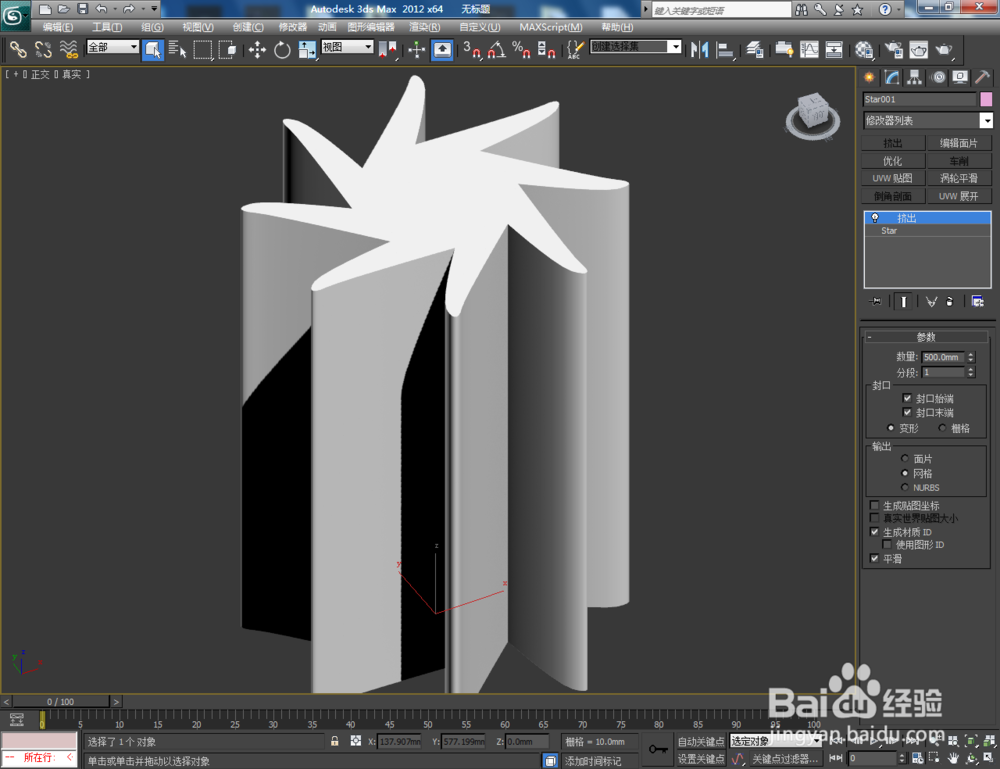Click the Star001 object color swatch
Image resolution: width=1000 pixels, height=769 pixels.
click(986, 99)
